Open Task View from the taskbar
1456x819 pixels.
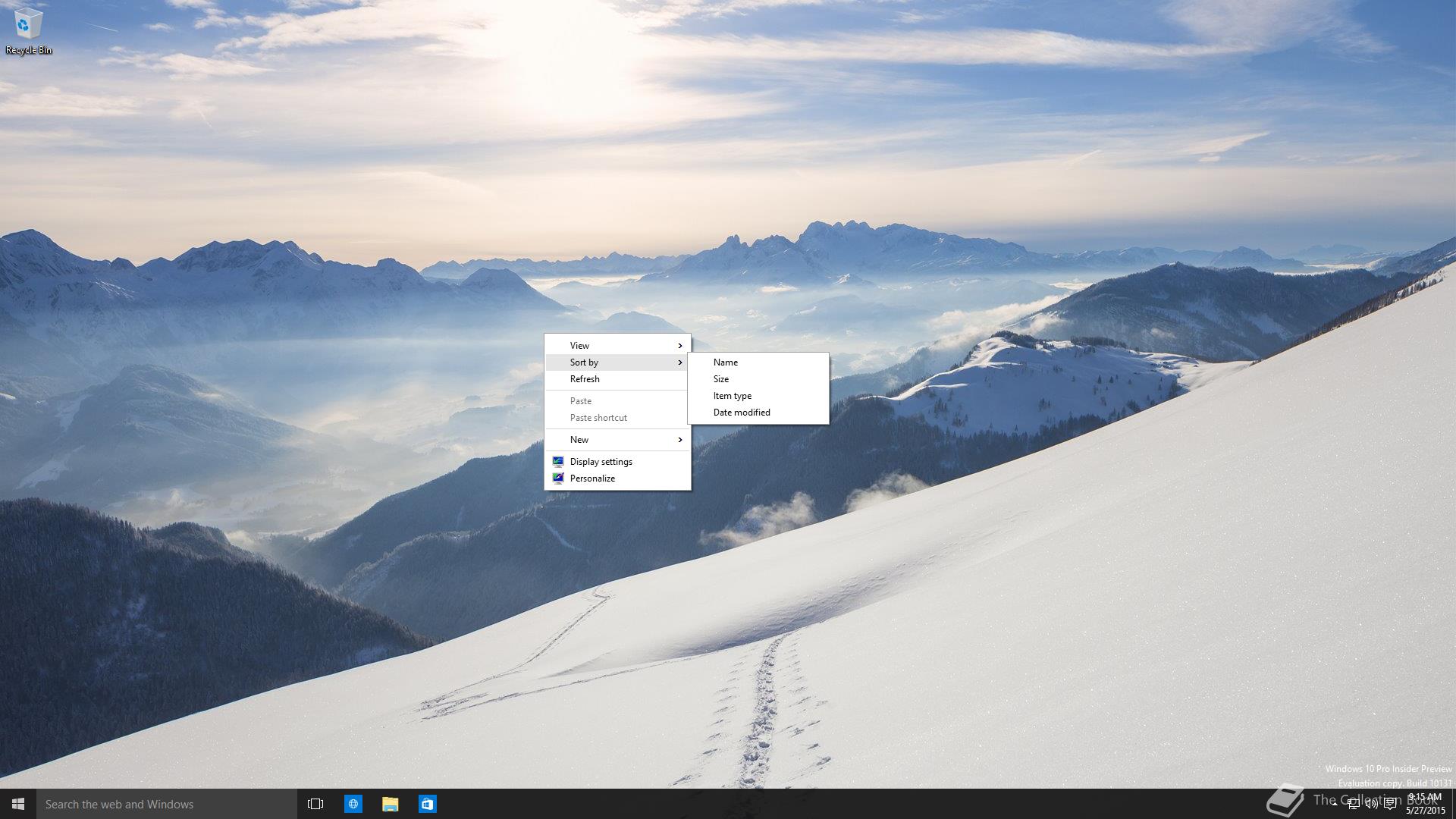point(315,804)
